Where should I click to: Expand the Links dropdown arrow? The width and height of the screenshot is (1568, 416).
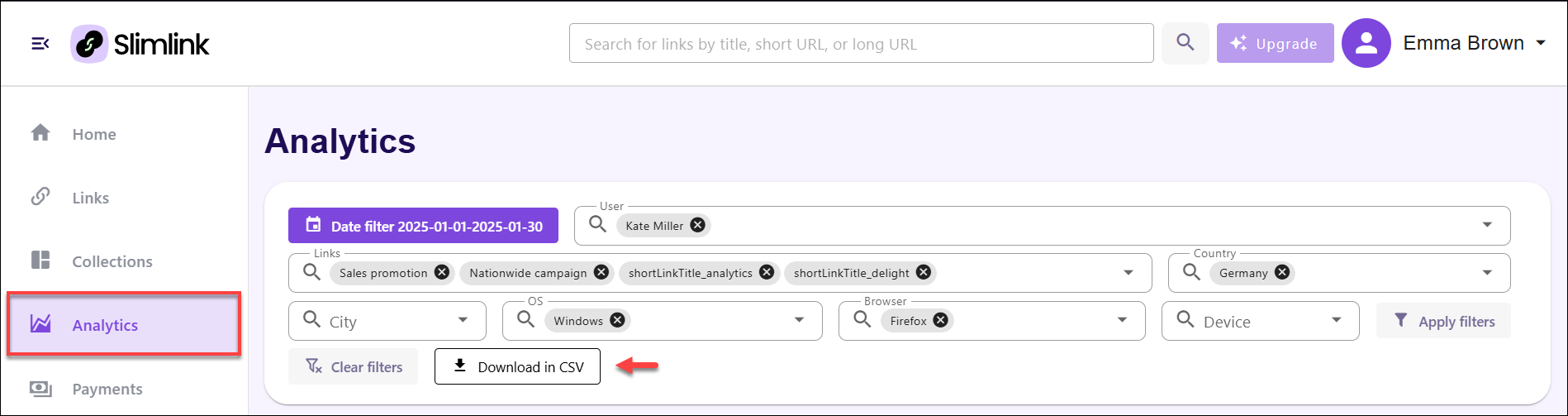(1128, 273)
